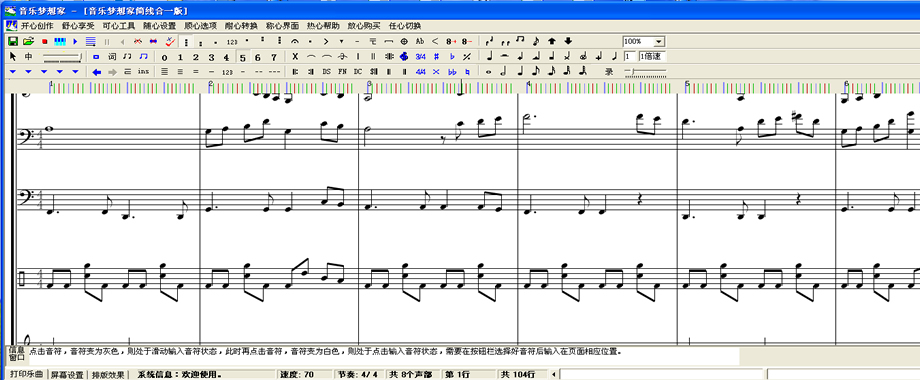The image size is (920, 380).
Task: Open a file with the folder icon
Action: click(28, 42)
